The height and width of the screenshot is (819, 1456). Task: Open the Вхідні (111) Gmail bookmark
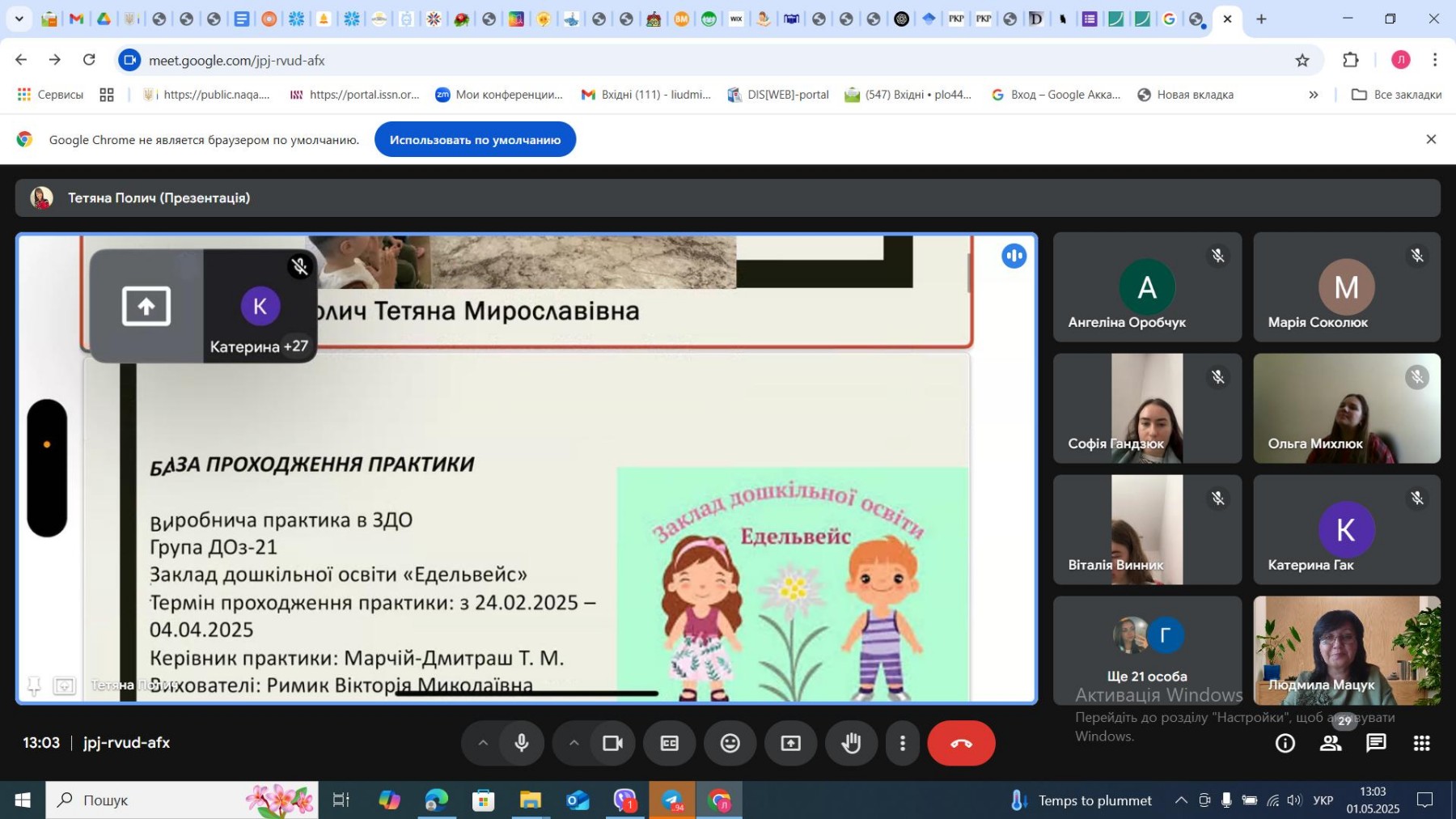click(x=645, y=95)
